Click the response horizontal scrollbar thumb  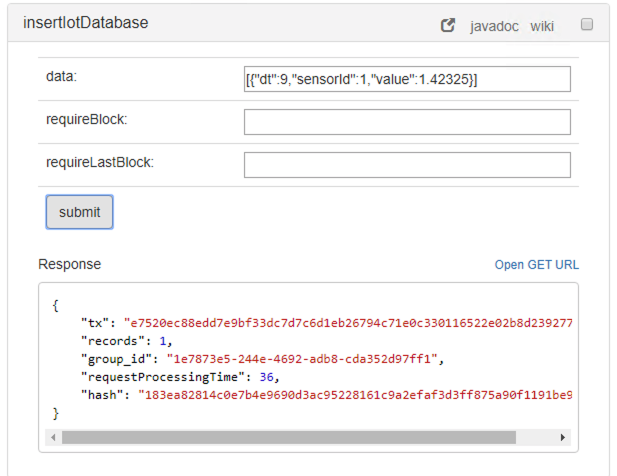[x=289, y=437]
